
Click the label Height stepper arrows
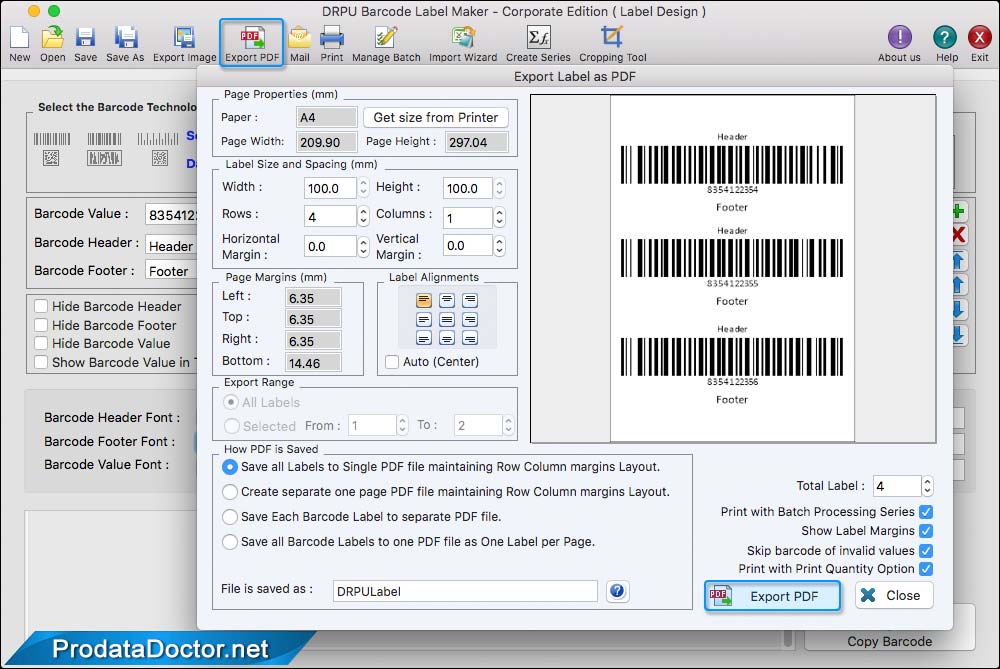[499, 187]
